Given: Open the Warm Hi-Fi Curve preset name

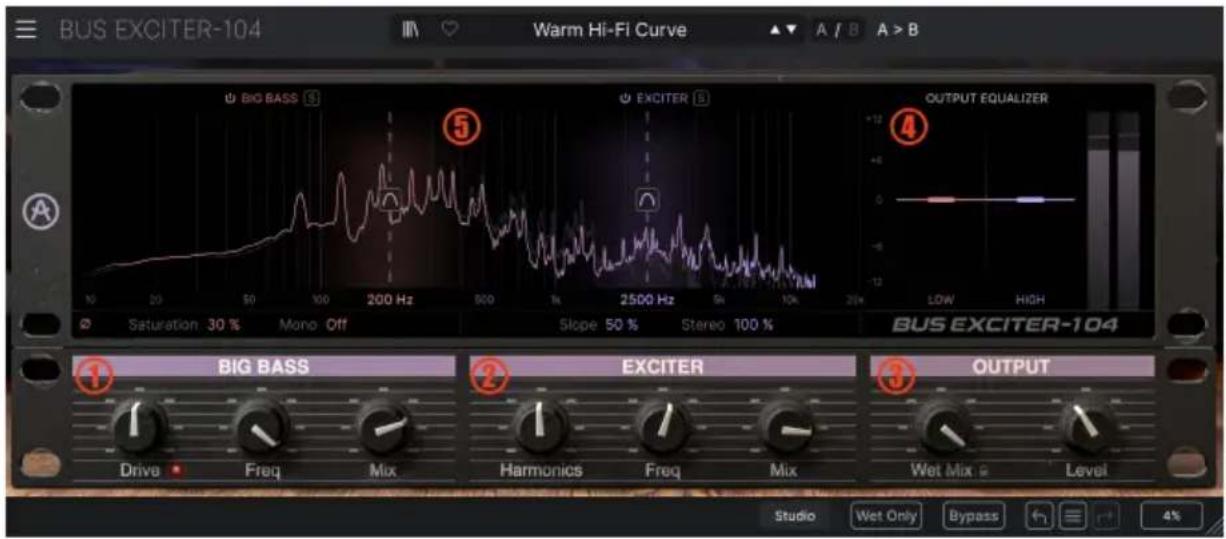Looking at the screenshot, I should click(609, 30).
